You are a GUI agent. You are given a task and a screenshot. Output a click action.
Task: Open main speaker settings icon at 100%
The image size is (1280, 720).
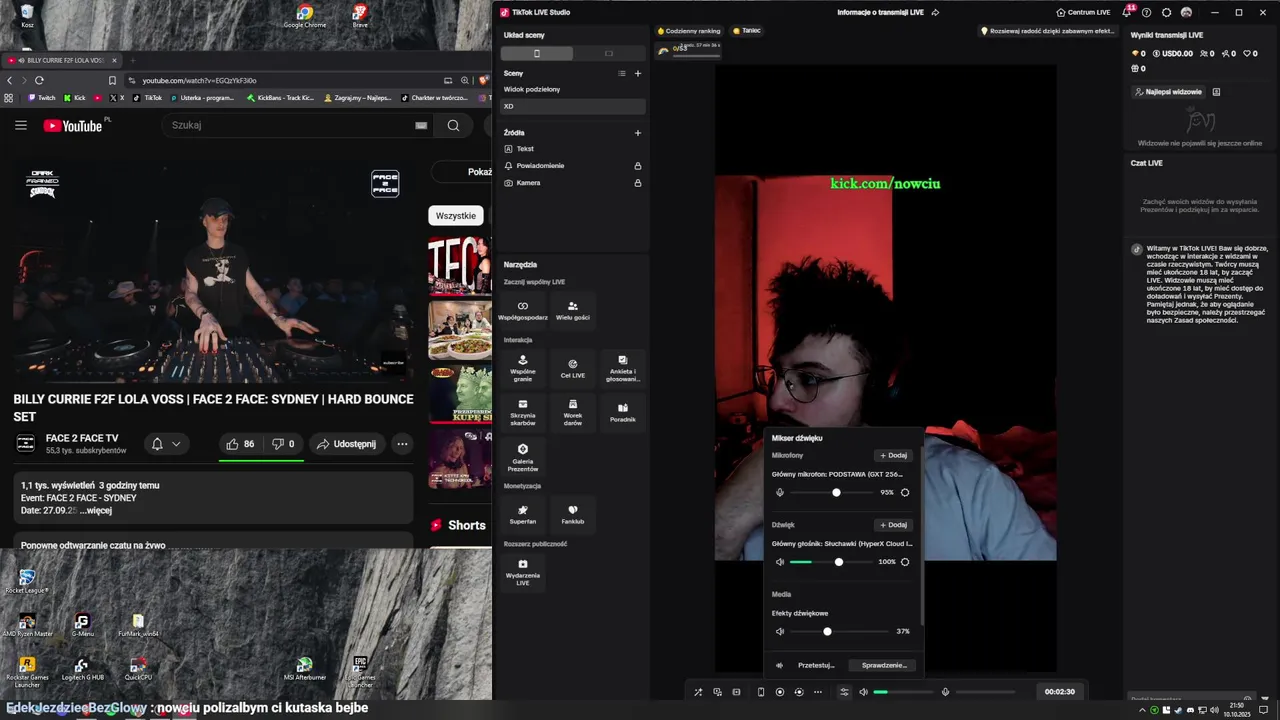[x=905, y=562]
